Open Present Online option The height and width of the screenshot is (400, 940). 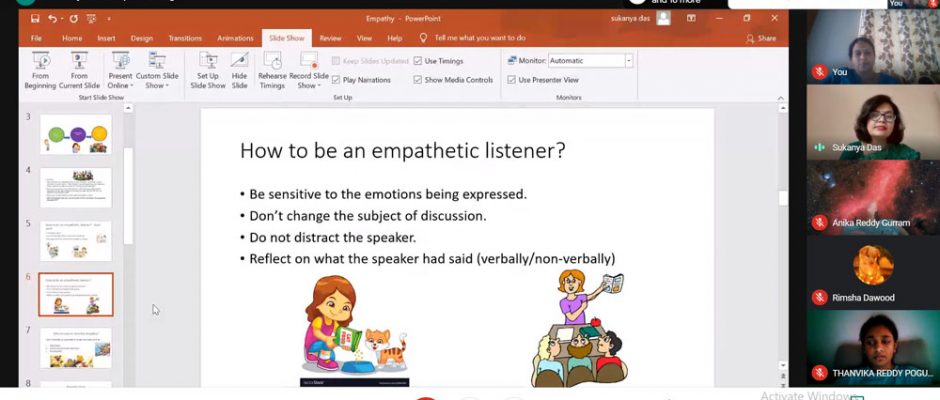tap(120, 70)
